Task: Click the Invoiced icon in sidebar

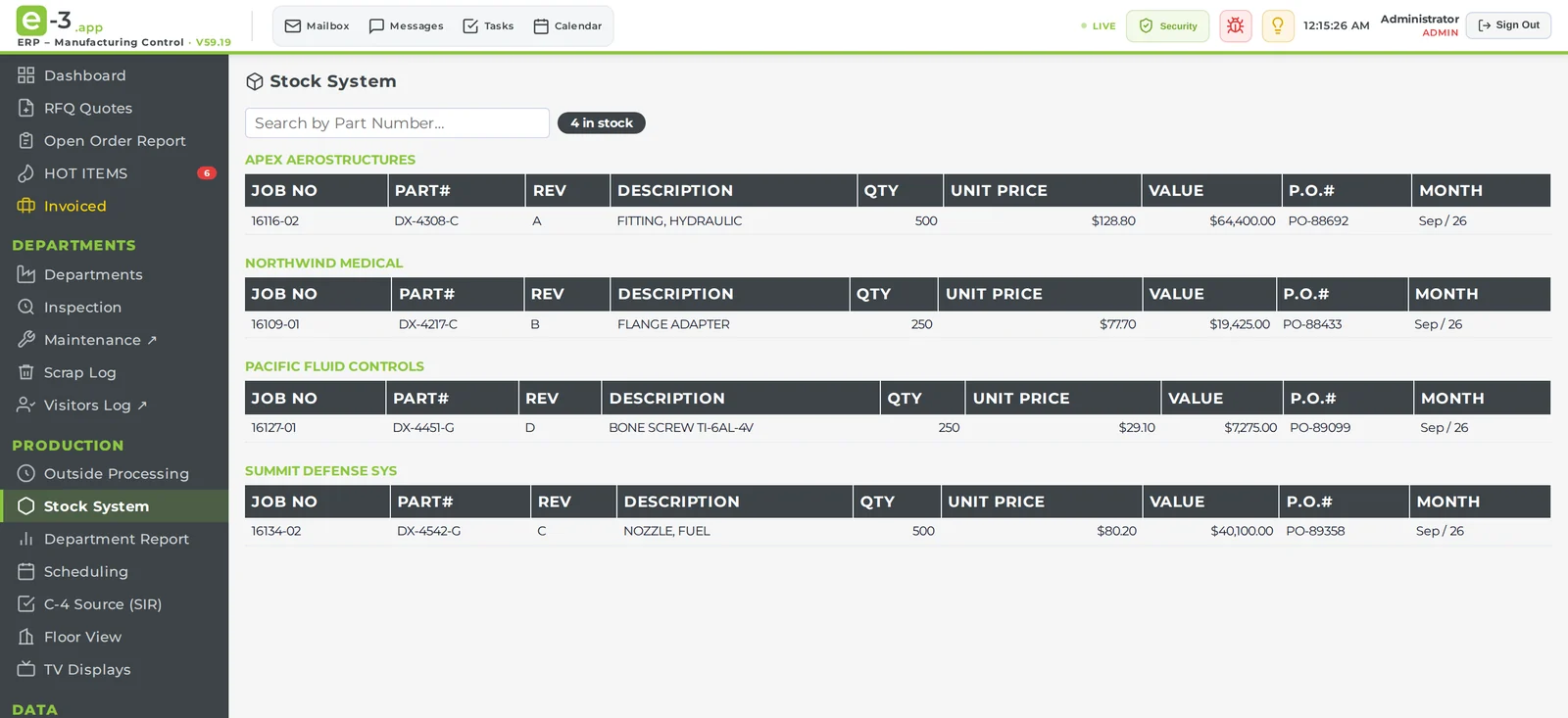Action: tap(26, 206)
